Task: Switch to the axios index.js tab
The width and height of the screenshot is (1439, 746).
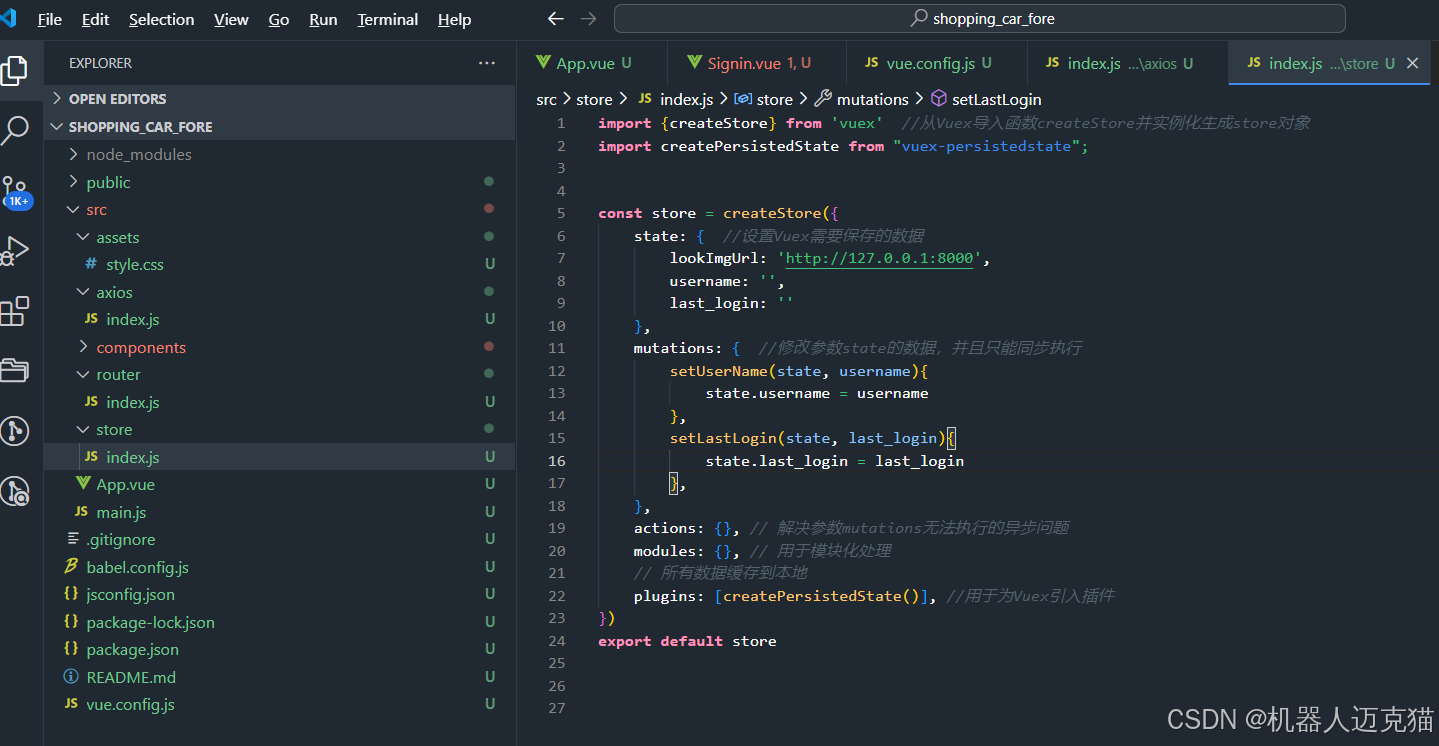Action: 1127,63
